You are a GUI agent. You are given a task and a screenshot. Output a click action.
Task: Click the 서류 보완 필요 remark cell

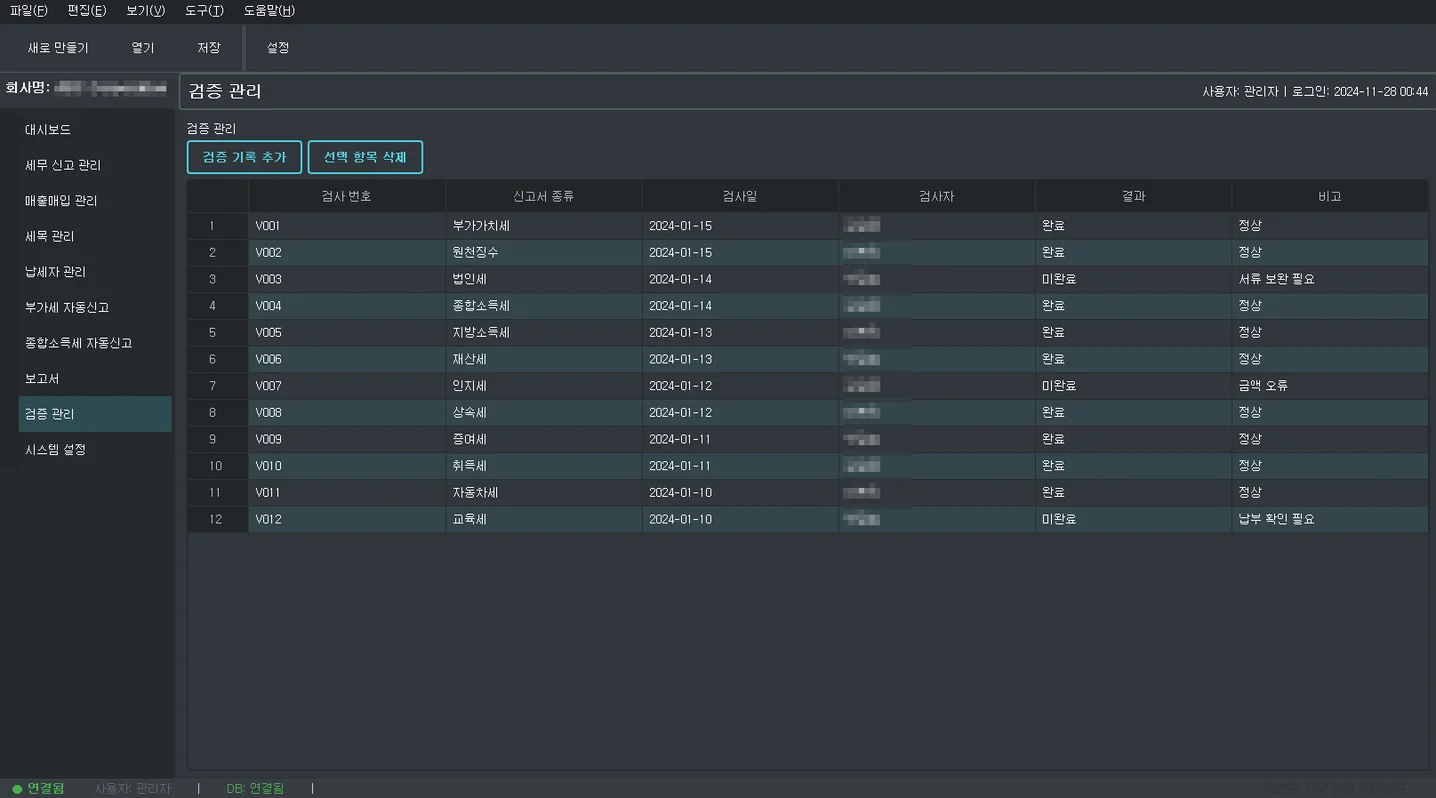click(1329, 279)
